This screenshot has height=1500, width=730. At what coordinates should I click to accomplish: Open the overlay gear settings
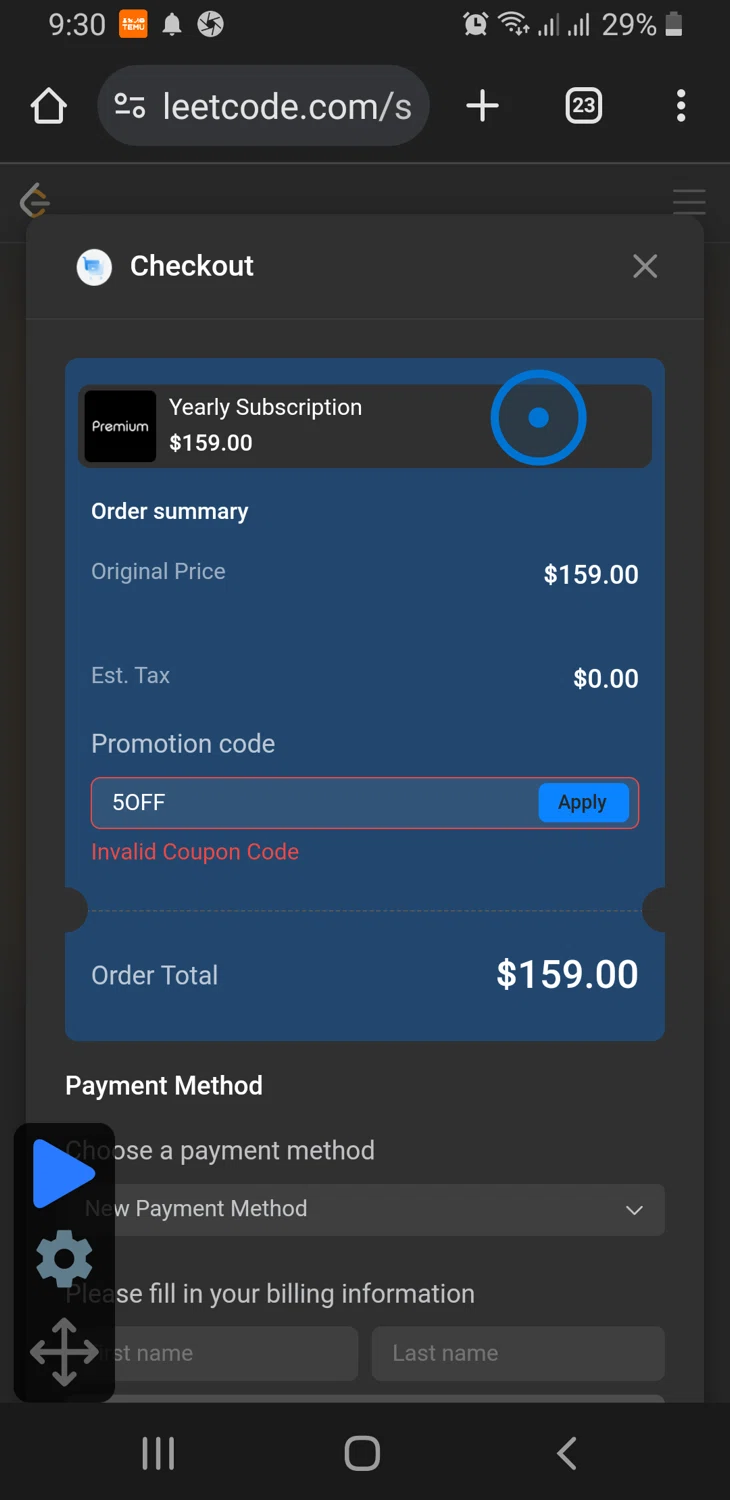64,1259
